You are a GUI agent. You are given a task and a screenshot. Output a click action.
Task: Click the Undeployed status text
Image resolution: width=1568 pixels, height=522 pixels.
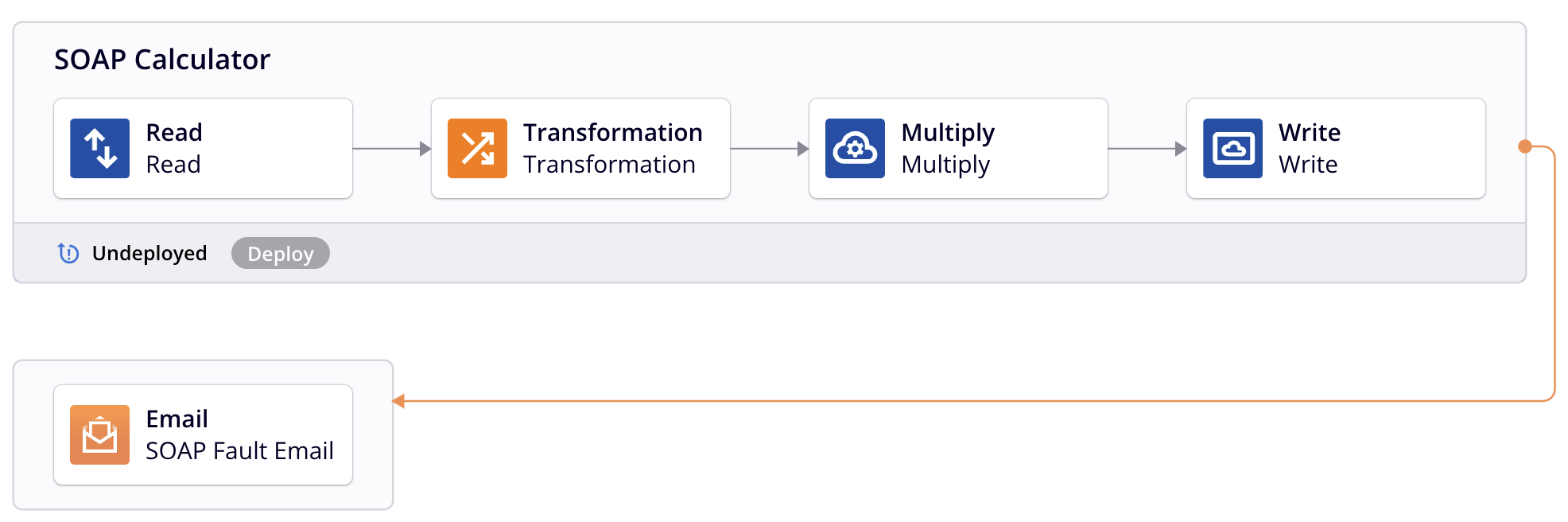tap(149, 253)
